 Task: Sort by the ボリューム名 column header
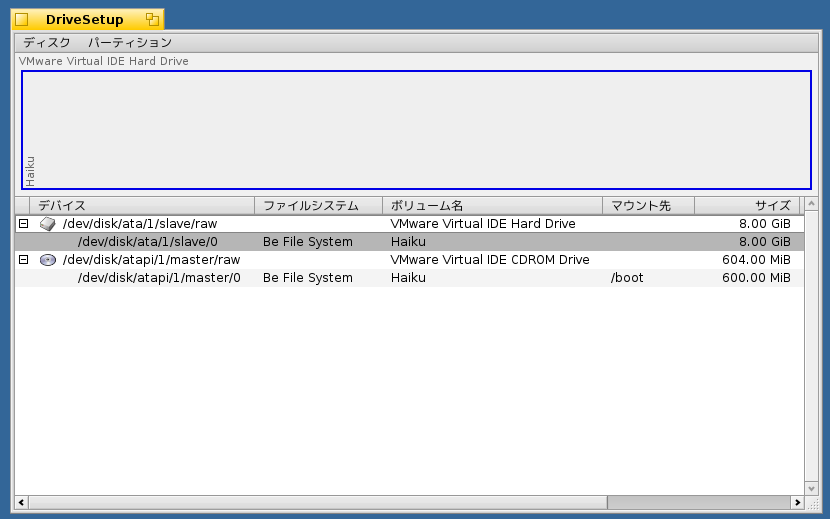point(493,205)
